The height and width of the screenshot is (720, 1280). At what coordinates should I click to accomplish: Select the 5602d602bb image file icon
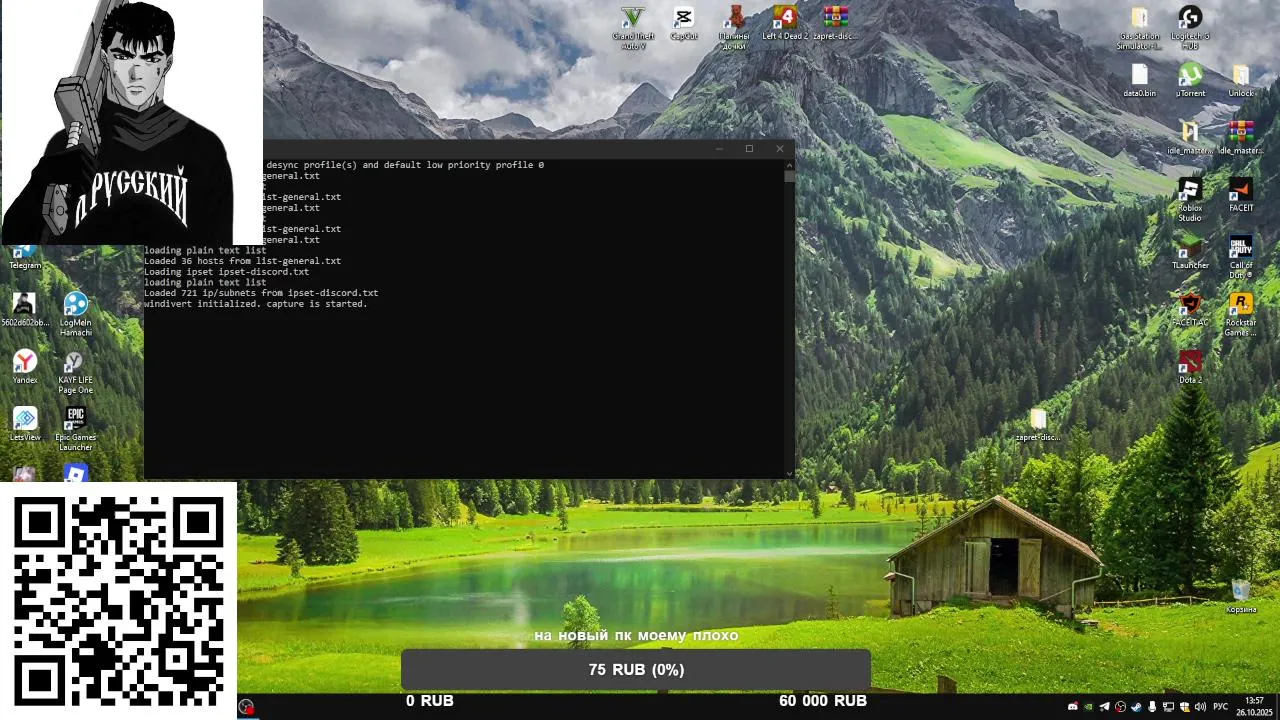tap(24, 309)
